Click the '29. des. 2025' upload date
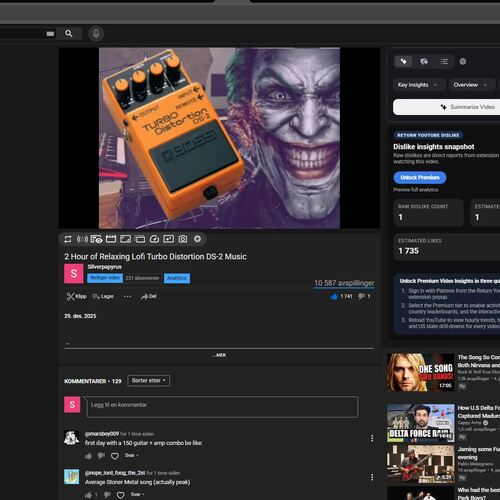The height and width of the screenshot is (500, 500). tap(80, 316)
